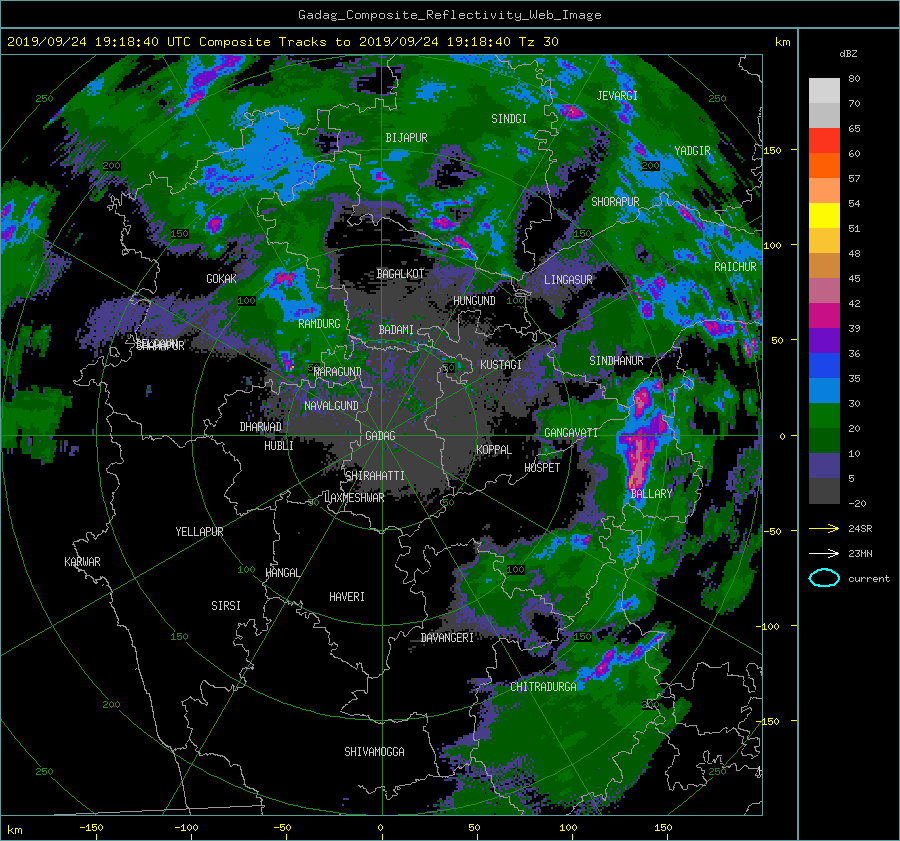
Task: Pick the purple 39-36 dBZ legend swatch
Action: click(824, 340)
